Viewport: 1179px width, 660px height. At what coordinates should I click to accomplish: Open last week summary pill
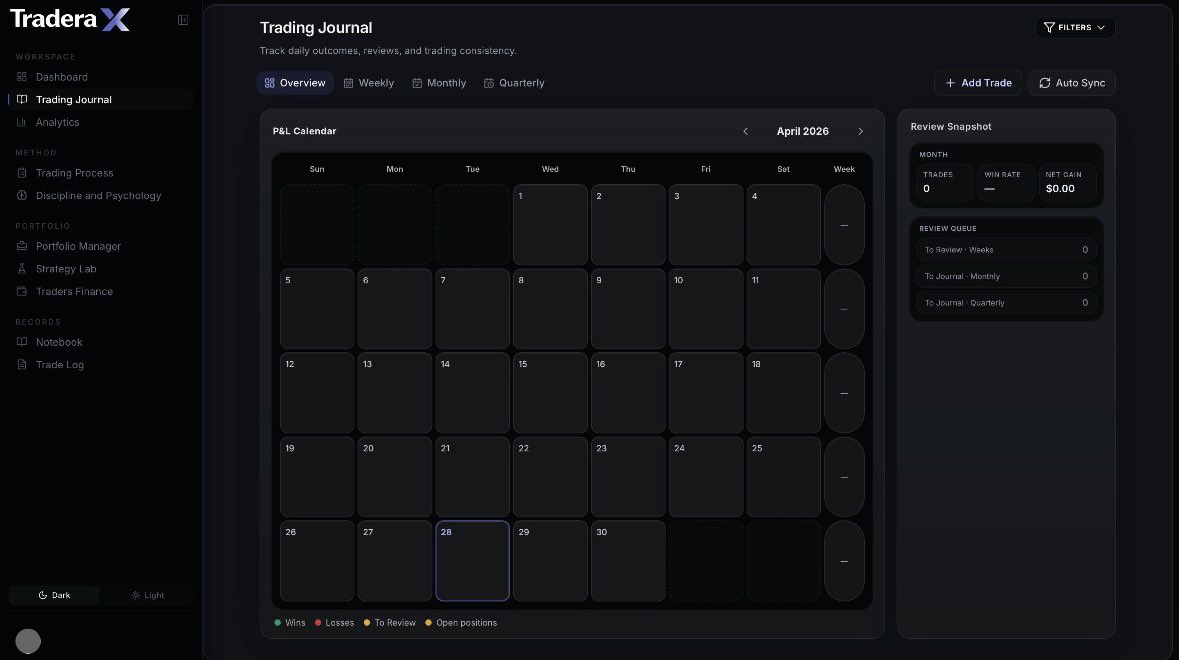coord(844,561)
